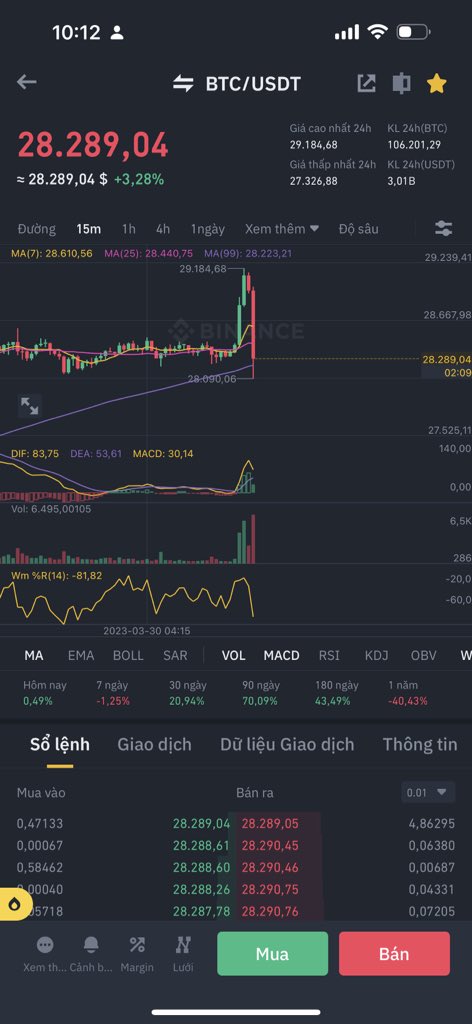Select bid price 28.288,60
The width and height of the screenshot is (472, 1024).
point(201,867)
